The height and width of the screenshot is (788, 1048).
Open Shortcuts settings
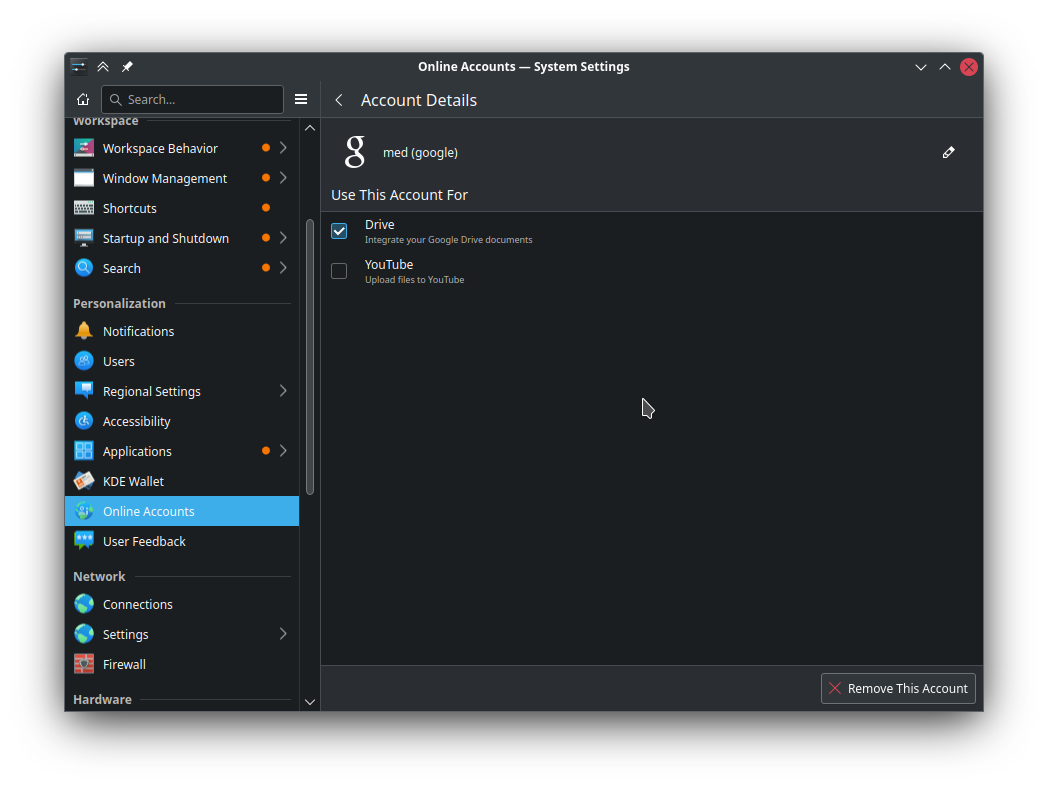point(182,208)
